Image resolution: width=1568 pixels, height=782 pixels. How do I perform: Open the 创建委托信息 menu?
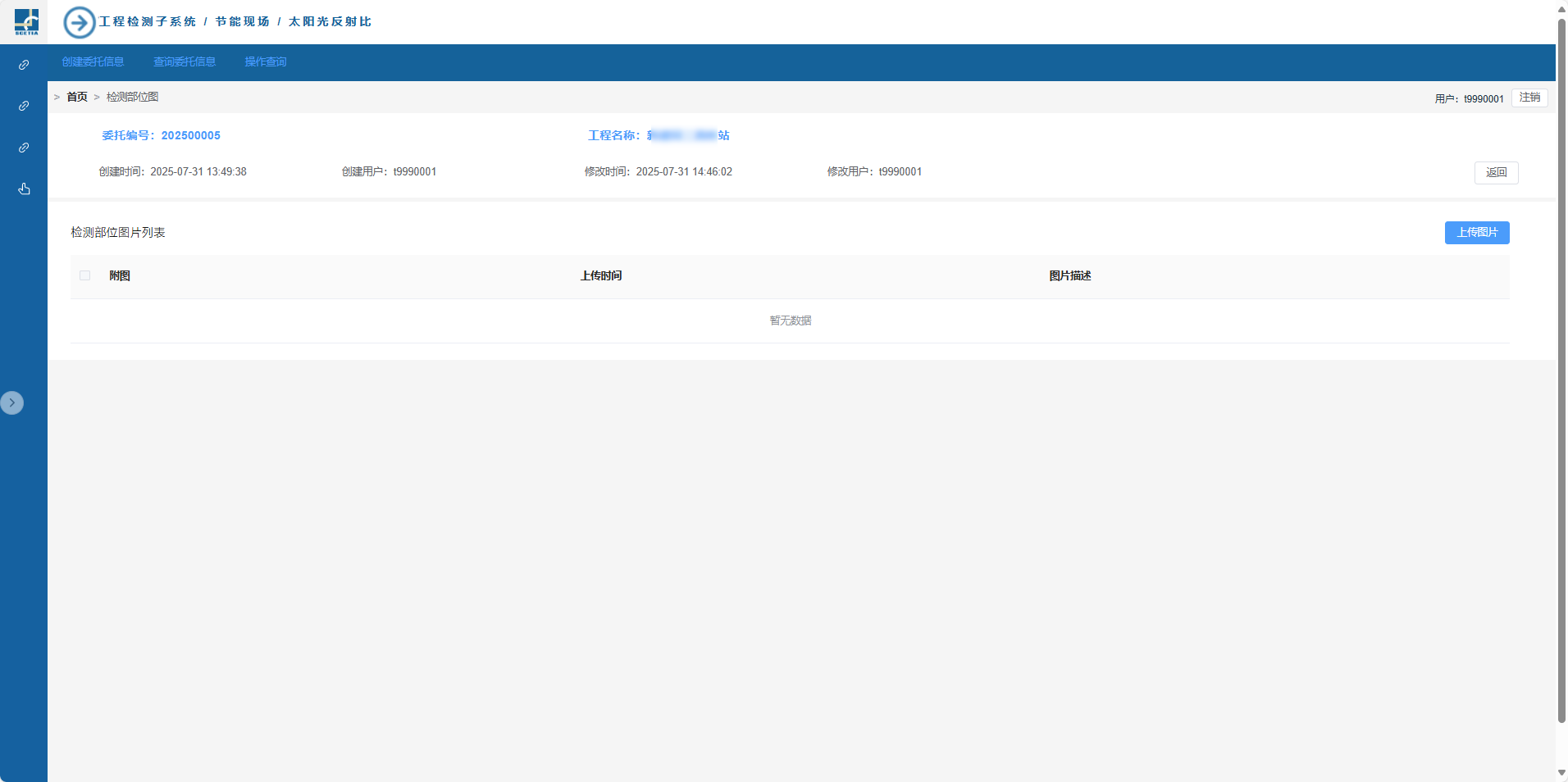[93, 62]
